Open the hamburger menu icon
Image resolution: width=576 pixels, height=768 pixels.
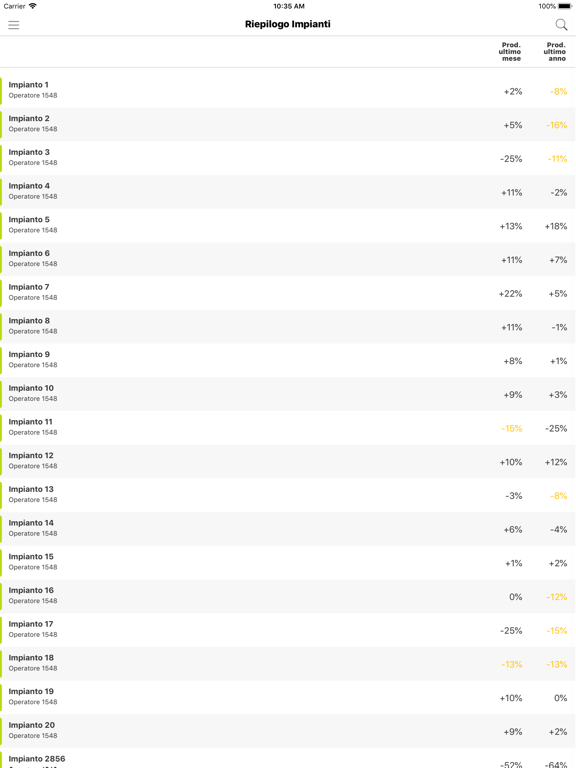(x=14, y=25)
